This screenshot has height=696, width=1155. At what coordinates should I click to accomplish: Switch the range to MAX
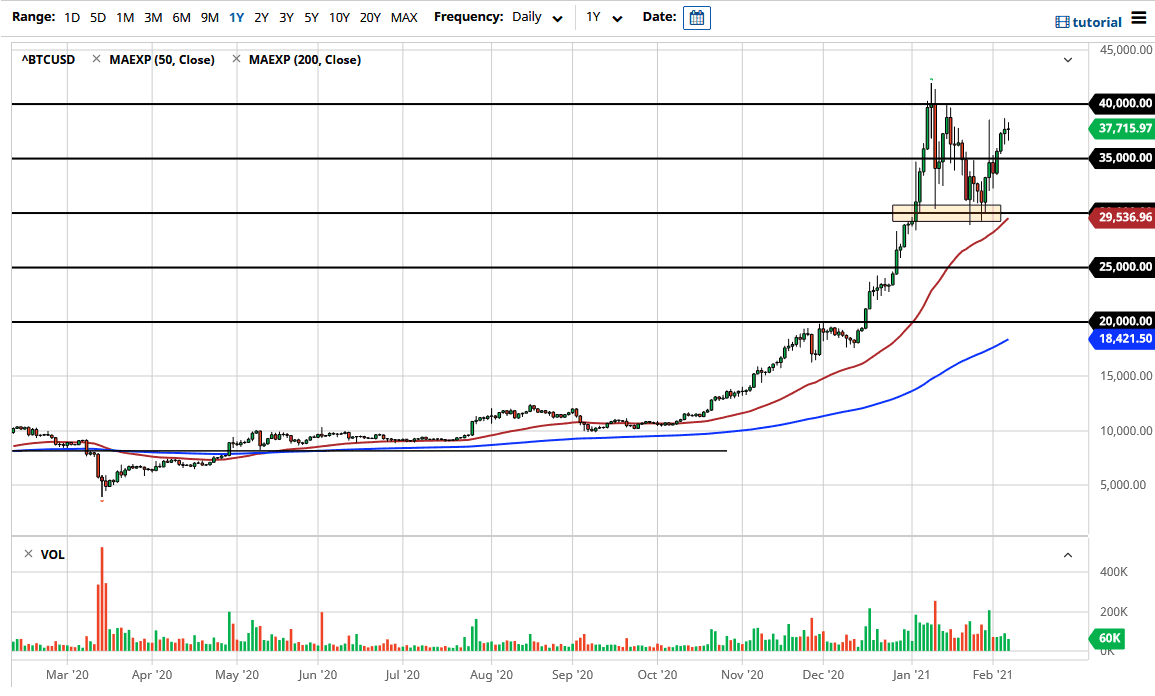click(404, 17)
